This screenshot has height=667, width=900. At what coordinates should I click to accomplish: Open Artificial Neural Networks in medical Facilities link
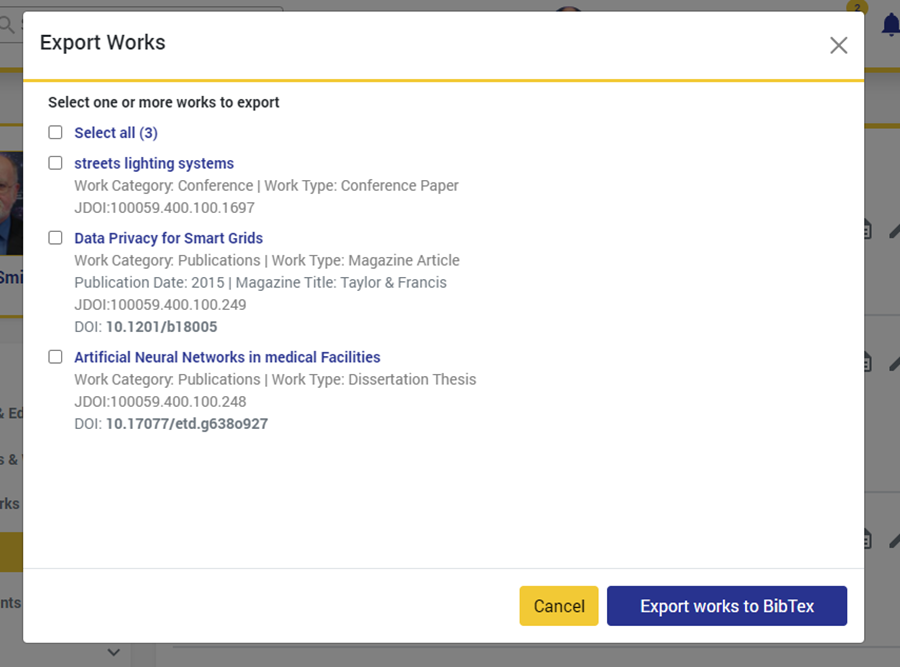(227, 357)
